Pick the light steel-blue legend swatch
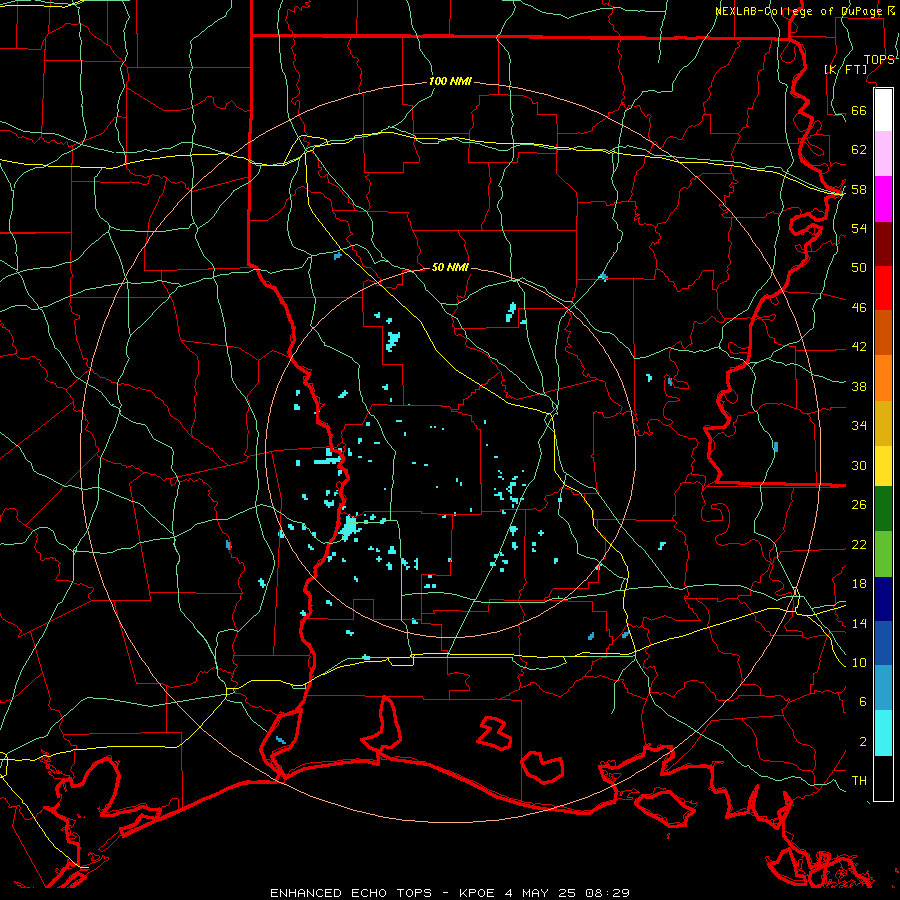This screenshot has height=900, width=900. 883,688
